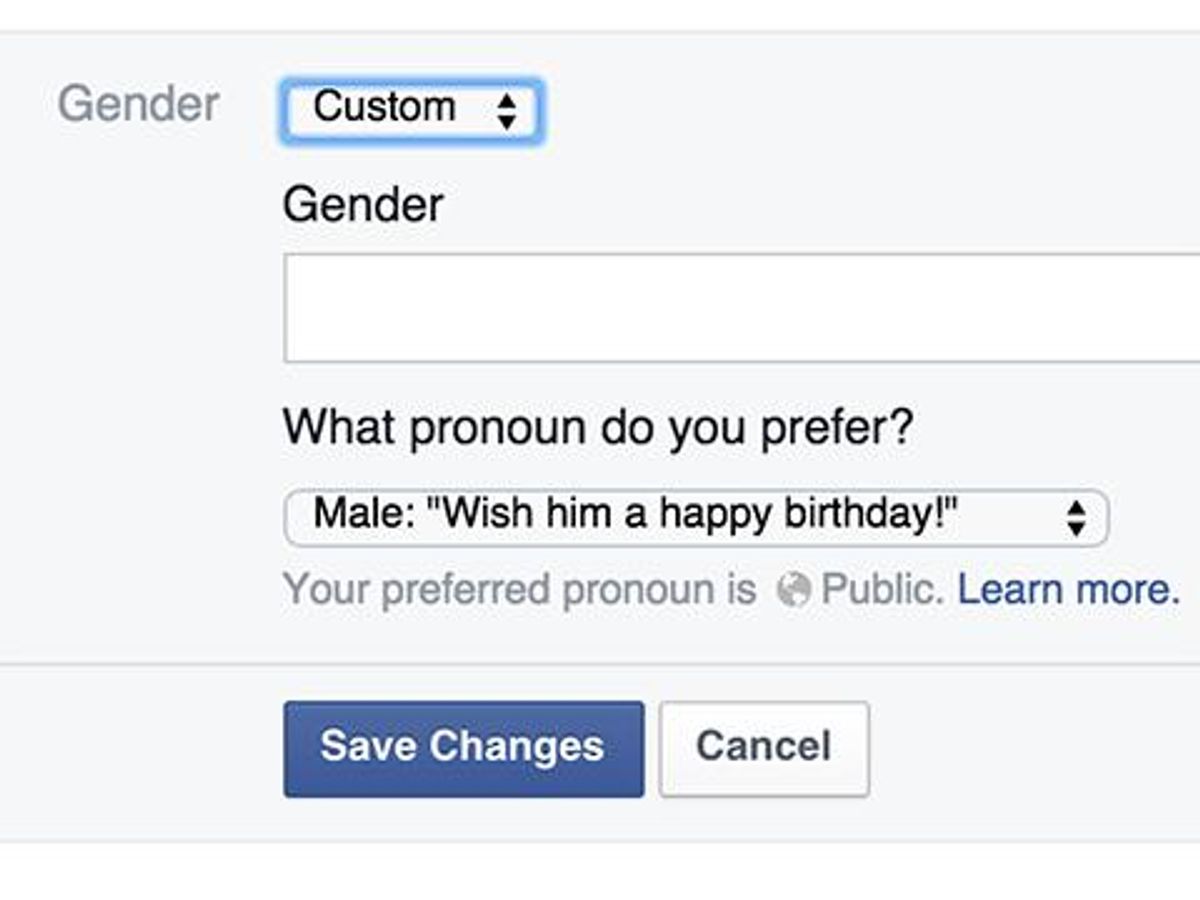
Task: Click the upper arrow of the Custom selector
Action: [x=507, y=100]
